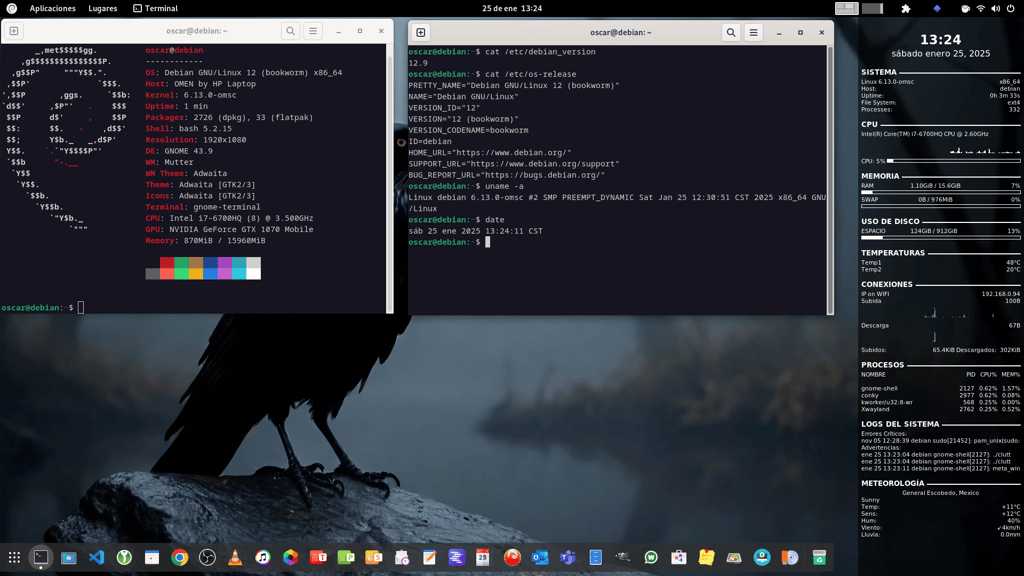Click the Terminal icon in dock

point(41,557)
